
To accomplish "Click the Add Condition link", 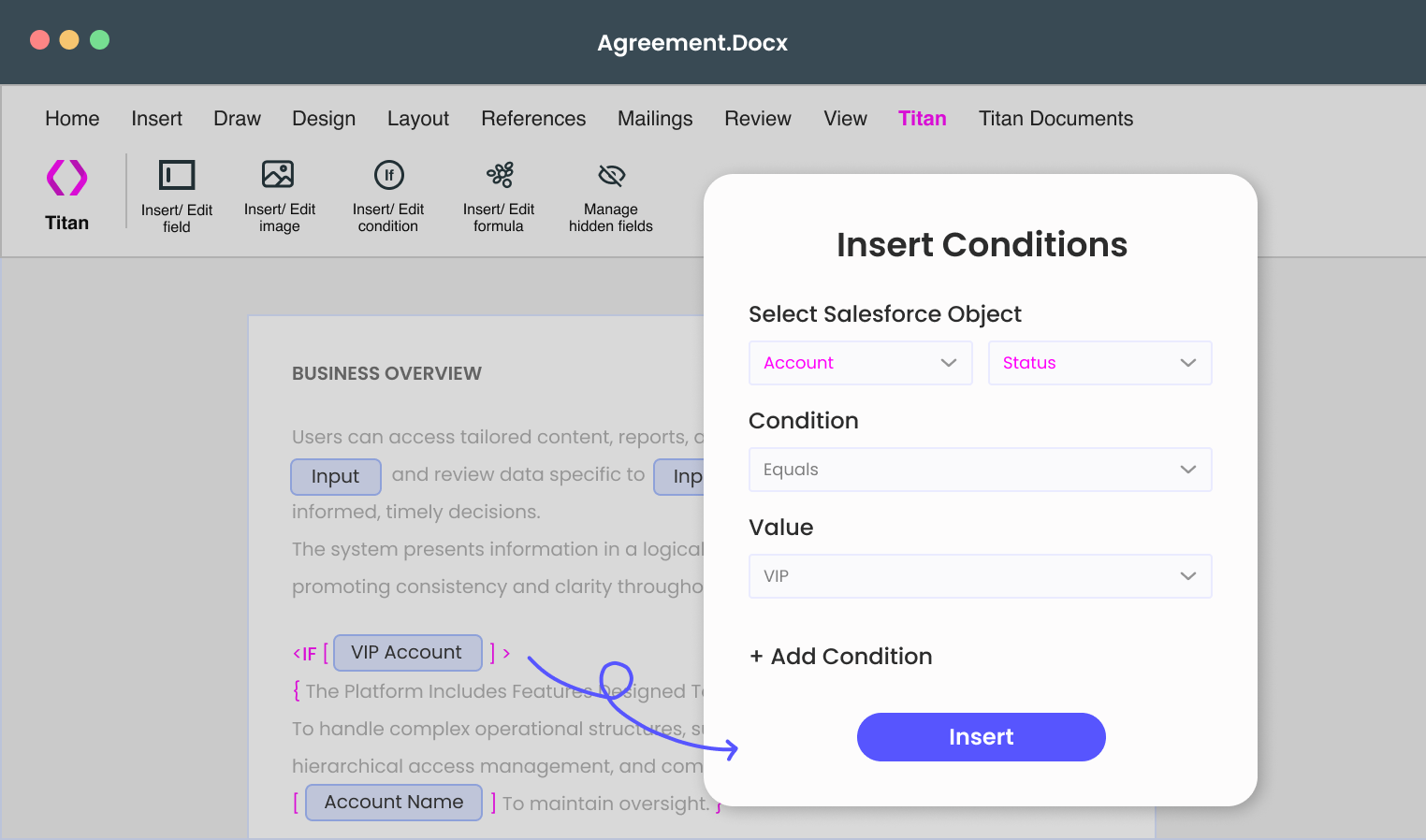I will coord(841,657).
